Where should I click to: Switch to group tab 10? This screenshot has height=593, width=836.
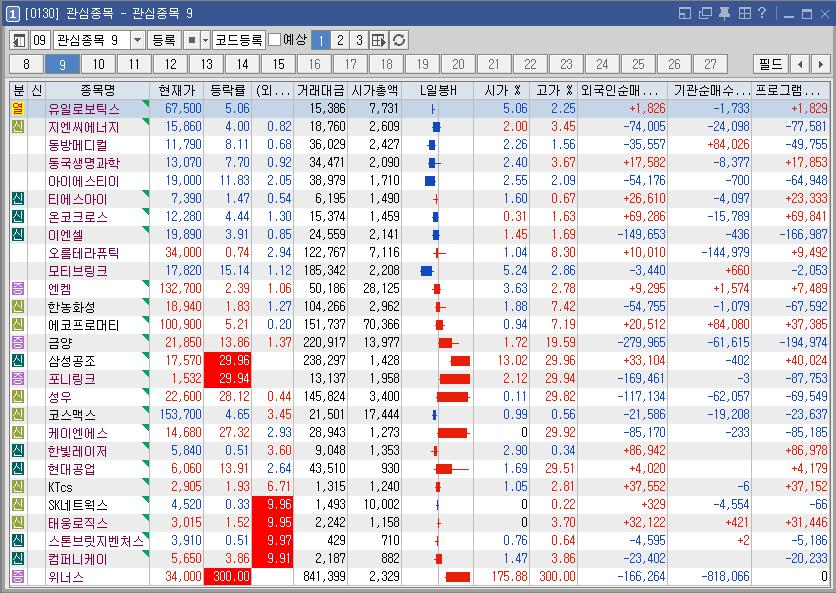tap(99, 65)
